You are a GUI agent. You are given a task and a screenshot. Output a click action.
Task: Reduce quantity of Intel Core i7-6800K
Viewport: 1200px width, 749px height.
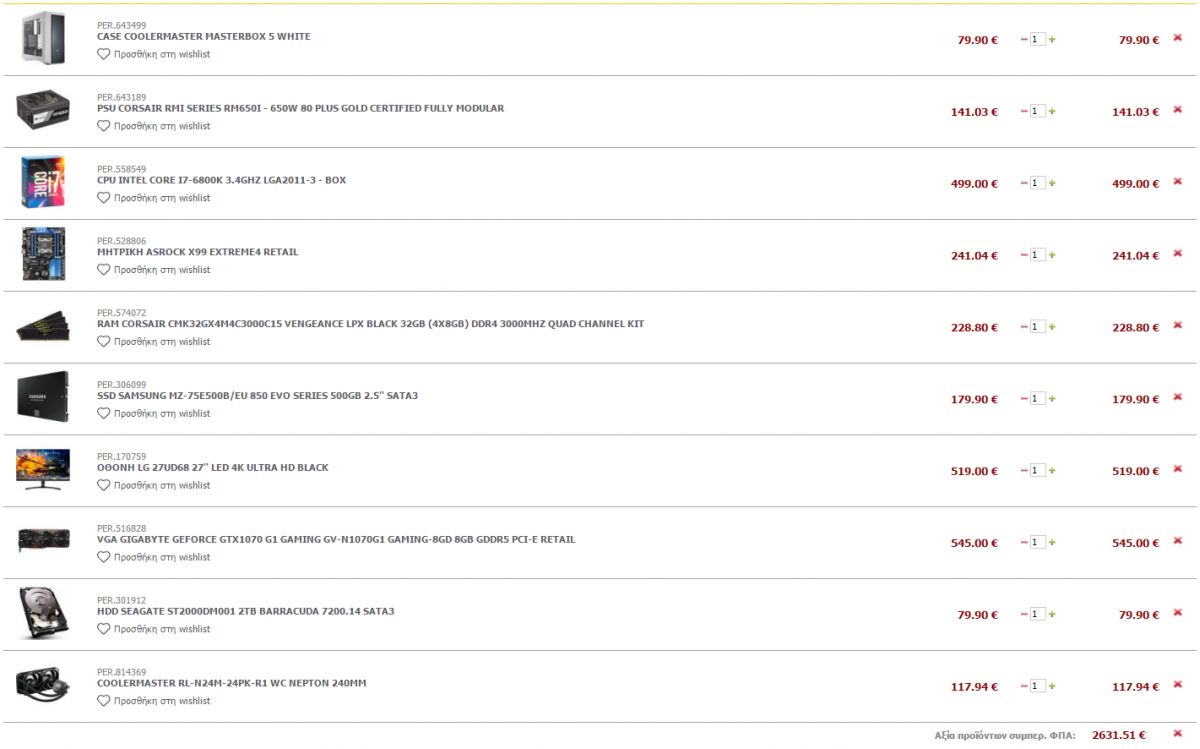pyautogui.click(x=1024, y=183)
